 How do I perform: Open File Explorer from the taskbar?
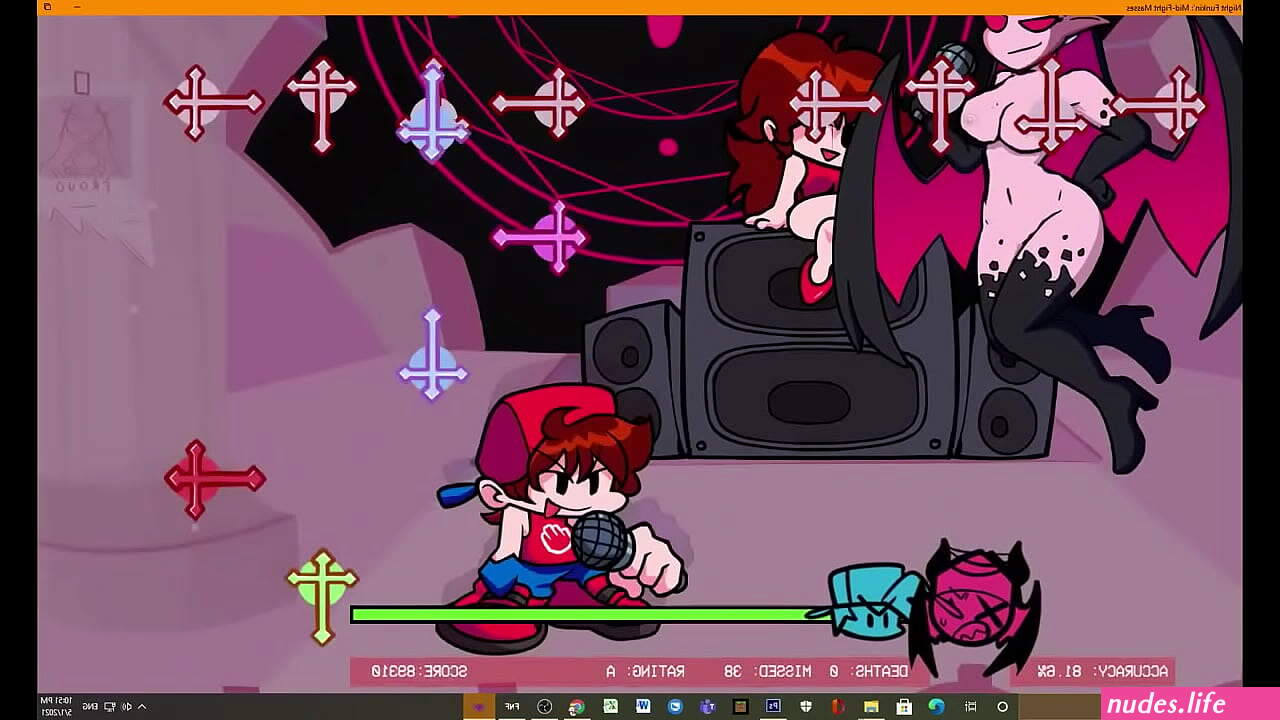tap(871, 707)
